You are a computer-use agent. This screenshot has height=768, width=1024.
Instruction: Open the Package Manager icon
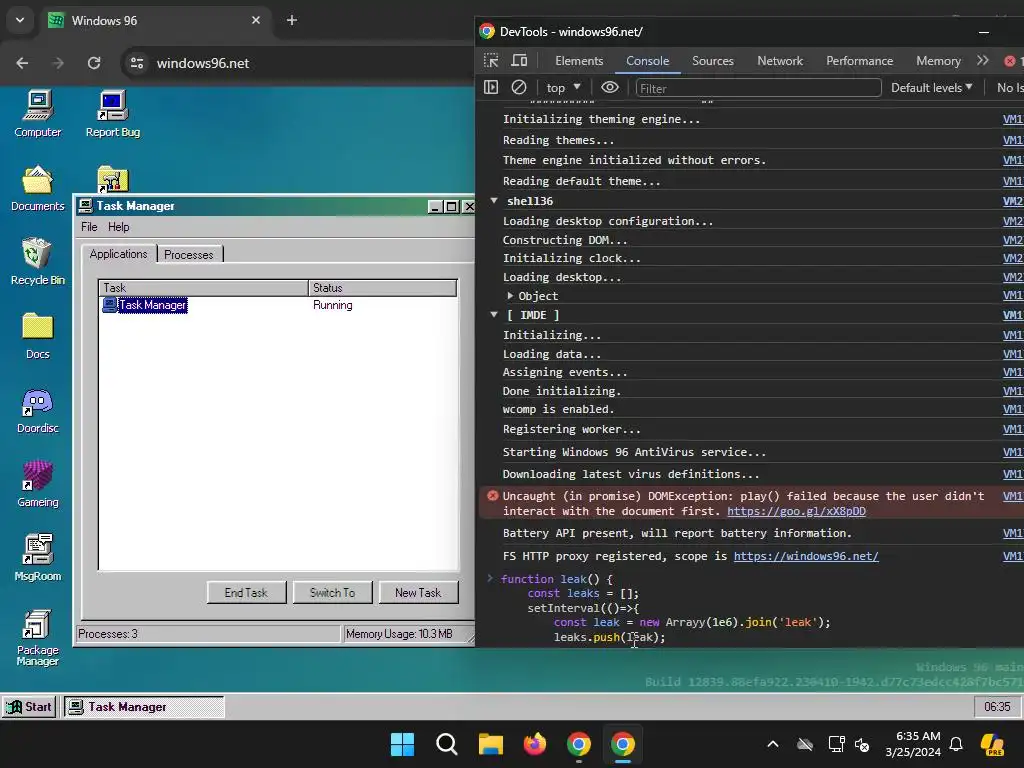(x=37, y=637)
